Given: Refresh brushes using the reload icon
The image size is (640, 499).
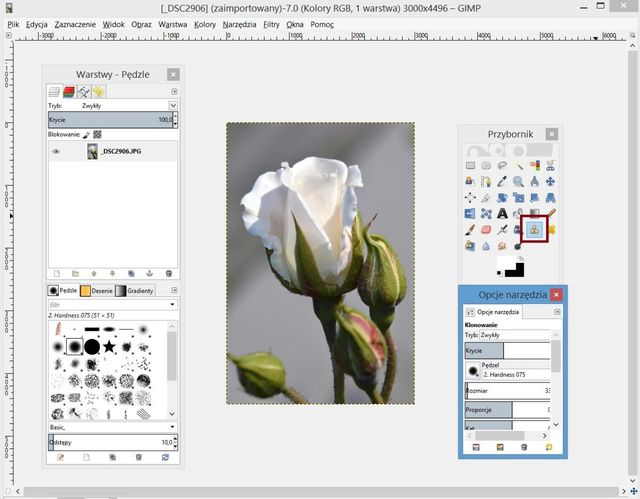Looking at the screenshot, I should 167,457.
